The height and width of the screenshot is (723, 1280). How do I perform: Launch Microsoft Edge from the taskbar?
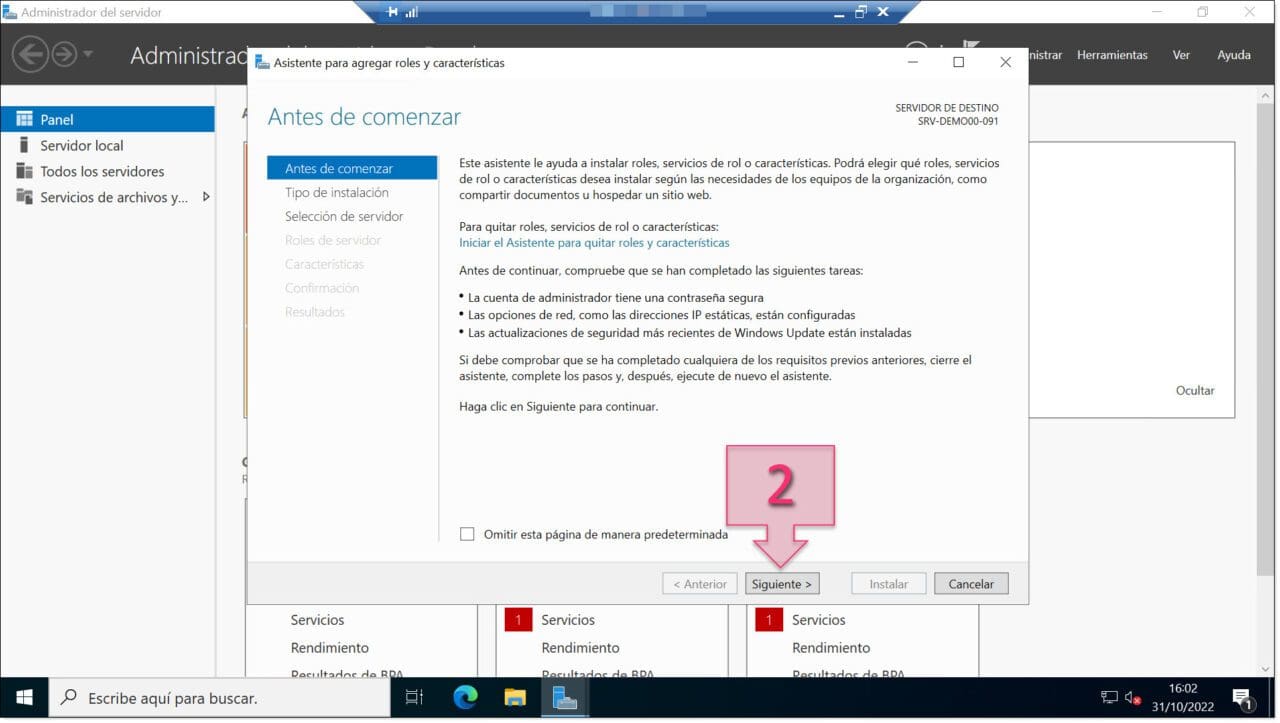pos(465,698)
